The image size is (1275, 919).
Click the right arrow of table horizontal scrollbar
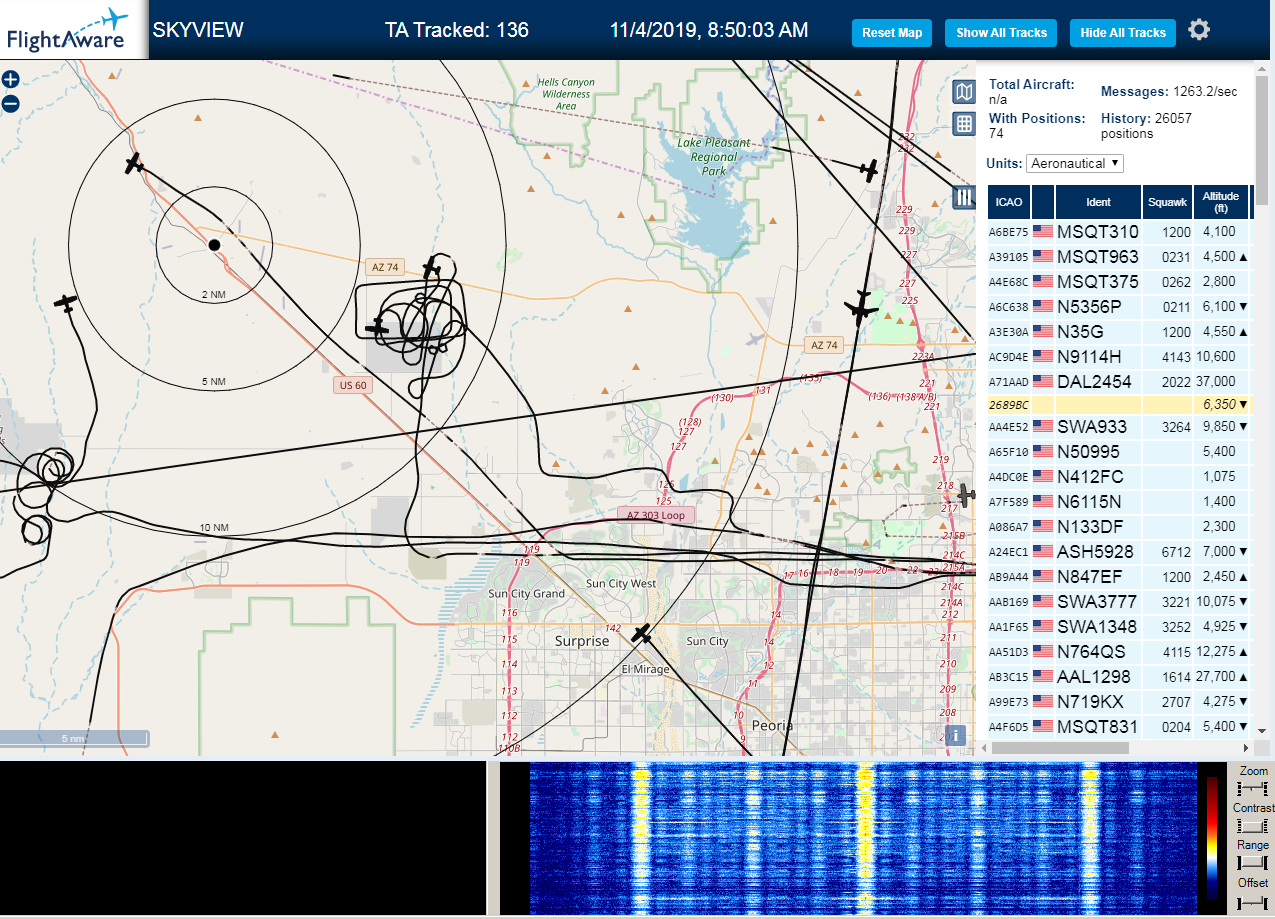click(x=1246, y=748)
